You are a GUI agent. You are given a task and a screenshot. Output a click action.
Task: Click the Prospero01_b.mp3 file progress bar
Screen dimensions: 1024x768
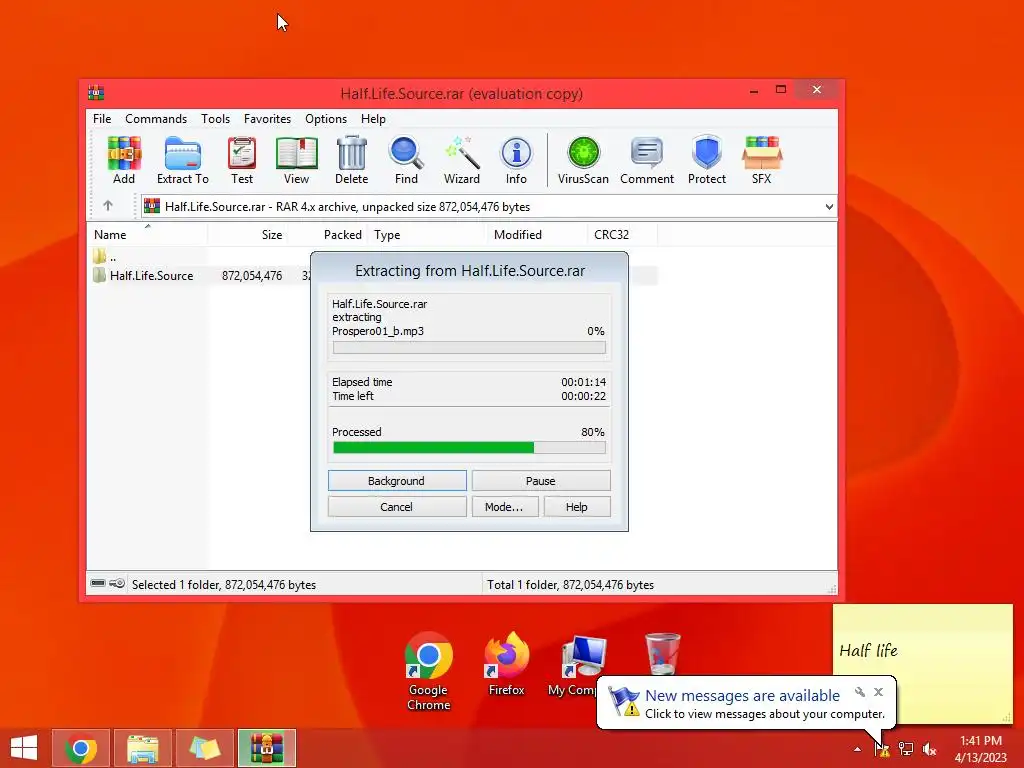point(469,347)
